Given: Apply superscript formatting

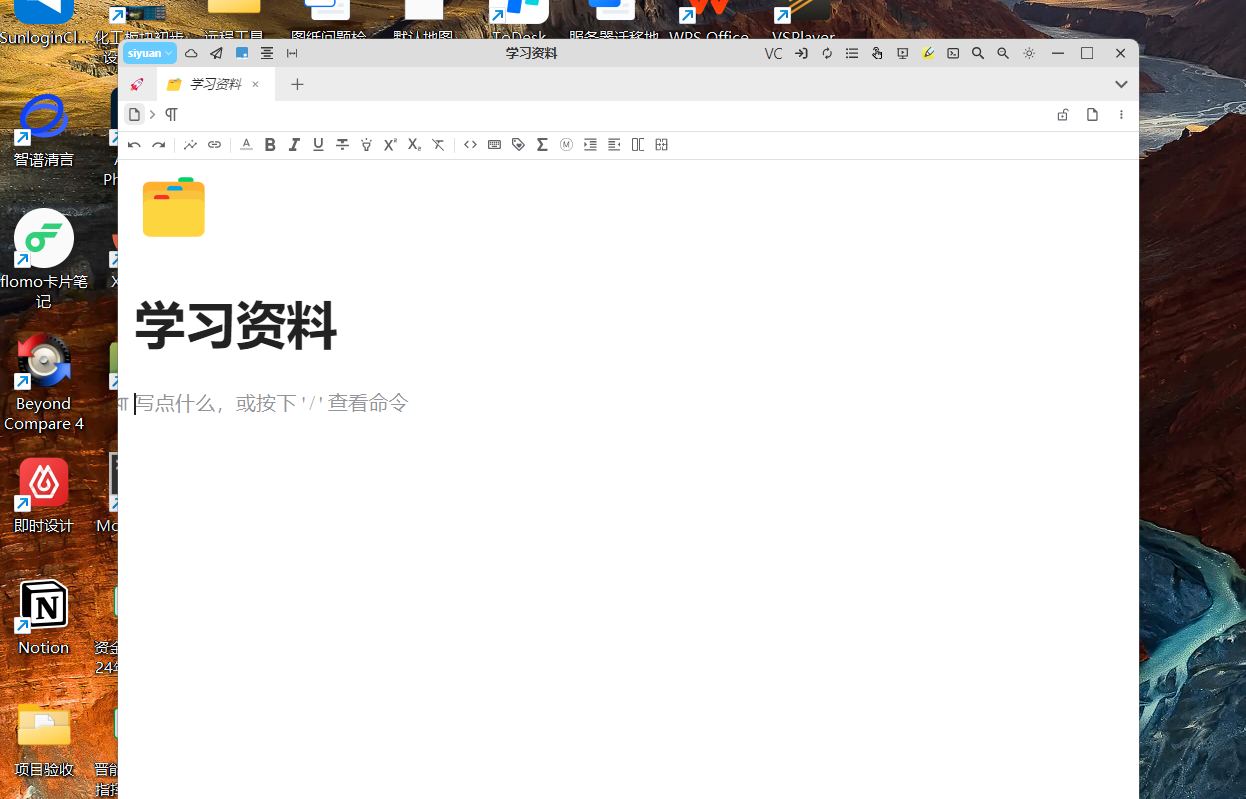Looking at the screenshot, I should pos(390,145).
